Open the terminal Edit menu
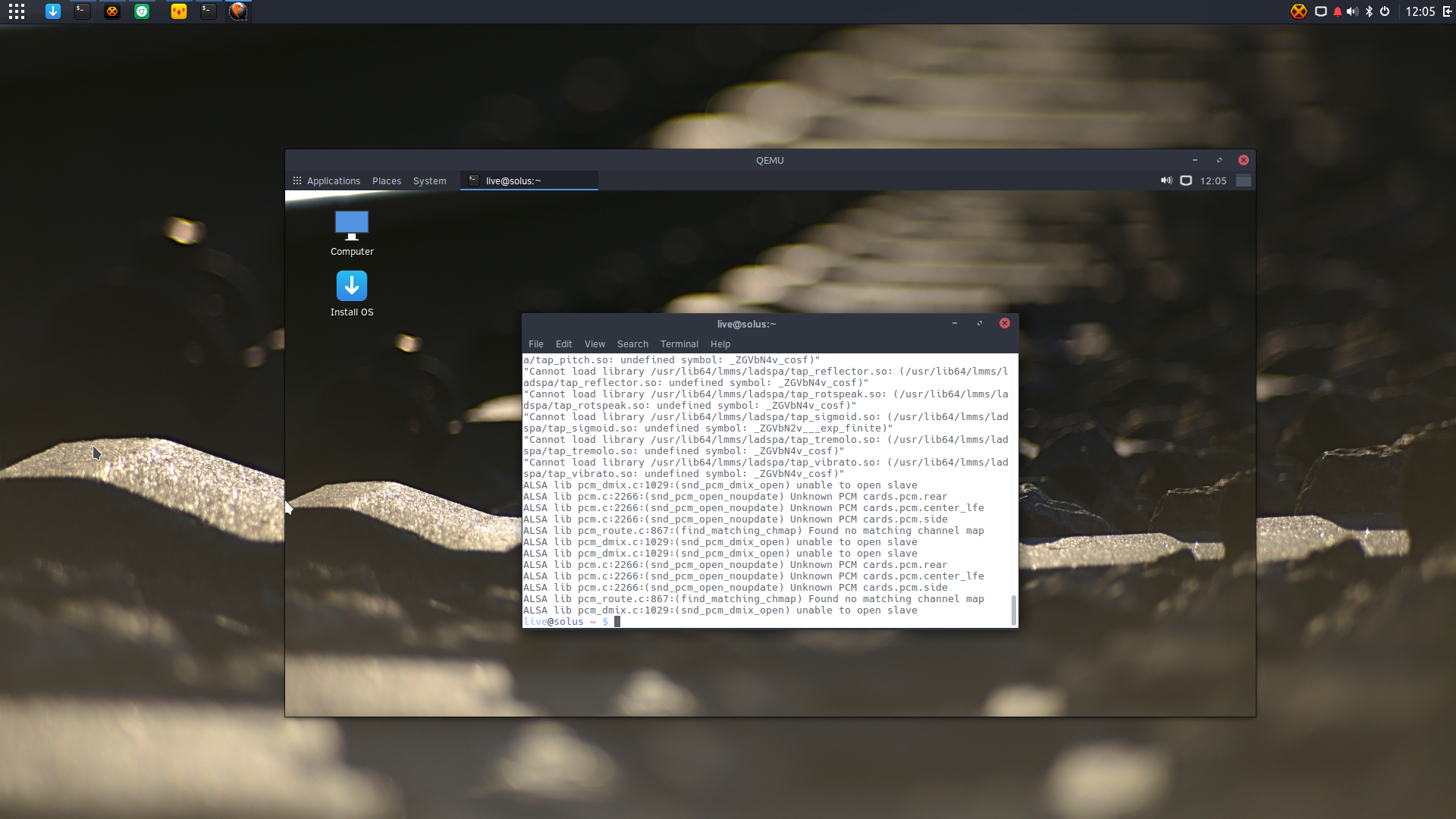This screenshot has height=819, width=1456. [x=563, y=344]
